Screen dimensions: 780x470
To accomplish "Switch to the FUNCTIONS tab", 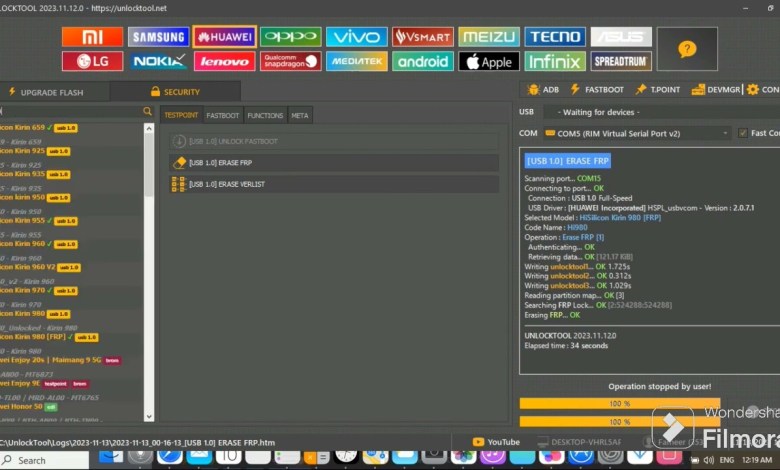I will (x=265, y=115).
